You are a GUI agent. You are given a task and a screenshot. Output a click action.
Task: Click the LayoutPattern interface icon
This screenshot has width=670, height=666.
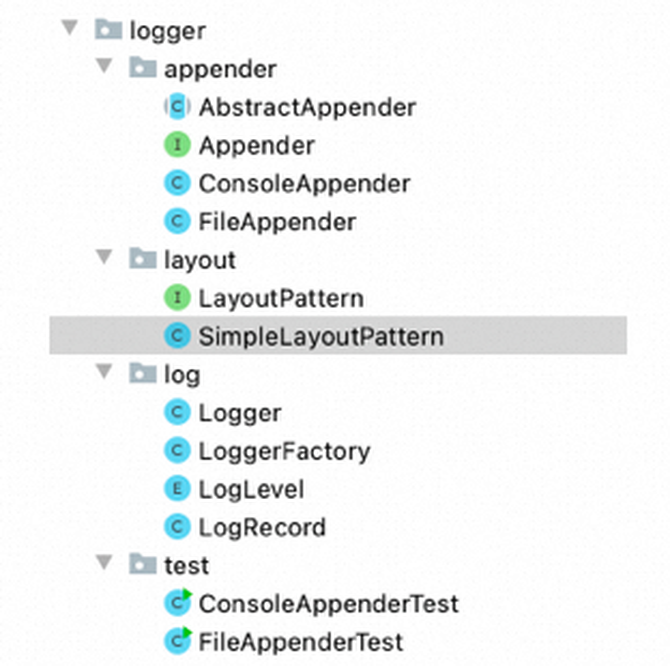tap(177, 298)
